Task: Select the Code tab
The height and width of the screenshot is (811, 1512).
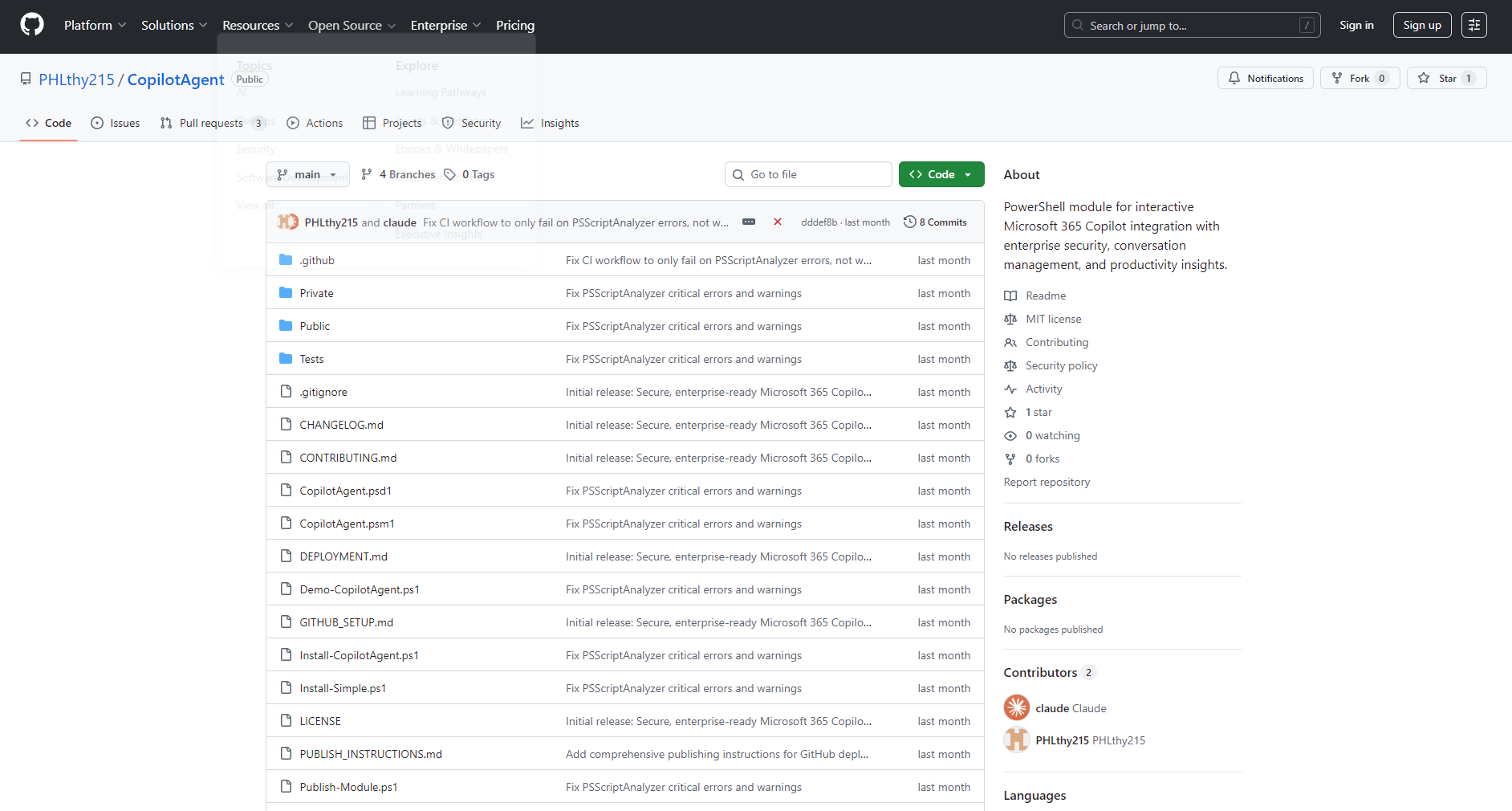Action: 48,123
